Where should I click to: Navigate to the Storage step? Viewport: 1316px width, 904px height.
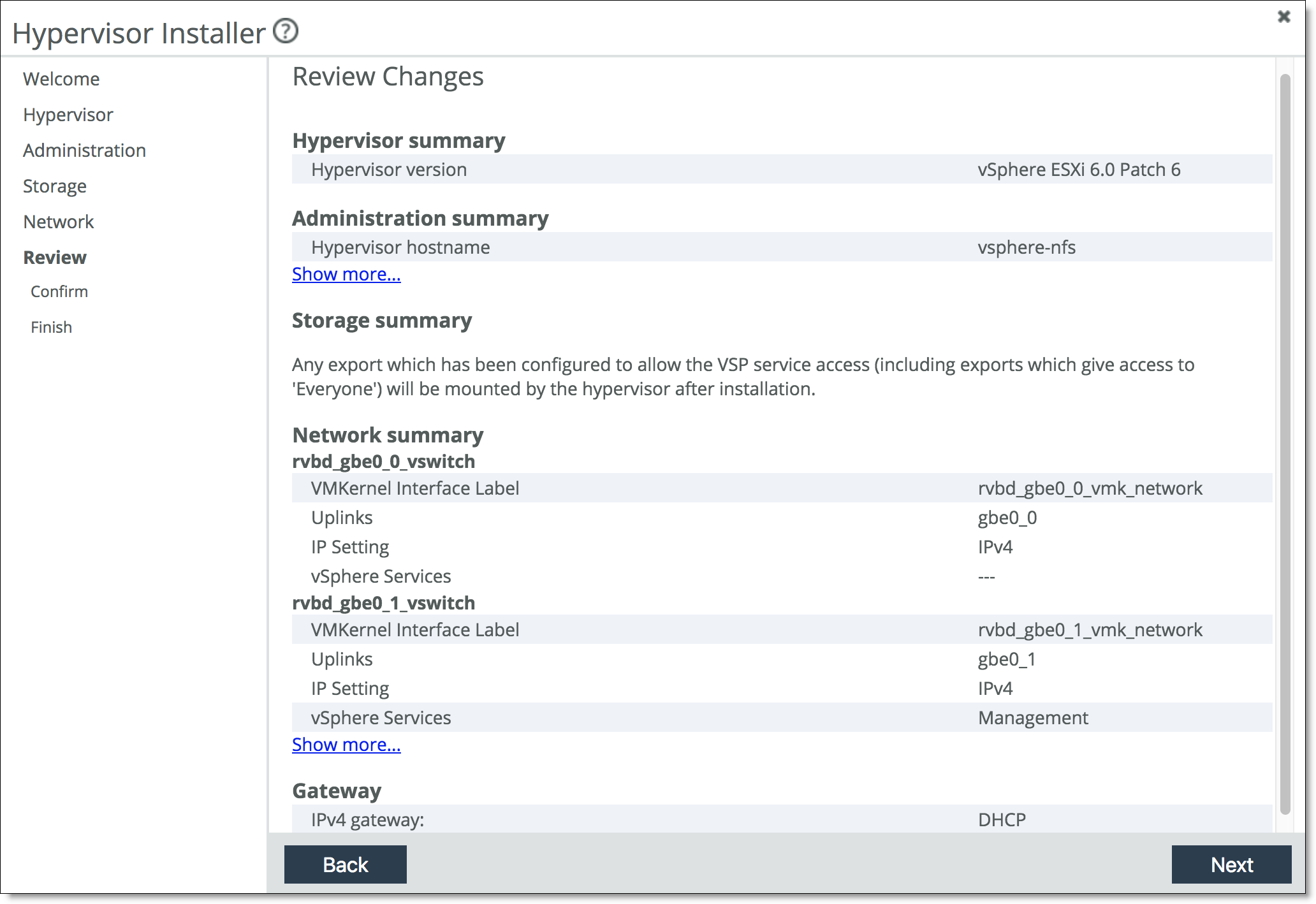tap(55, 186)
